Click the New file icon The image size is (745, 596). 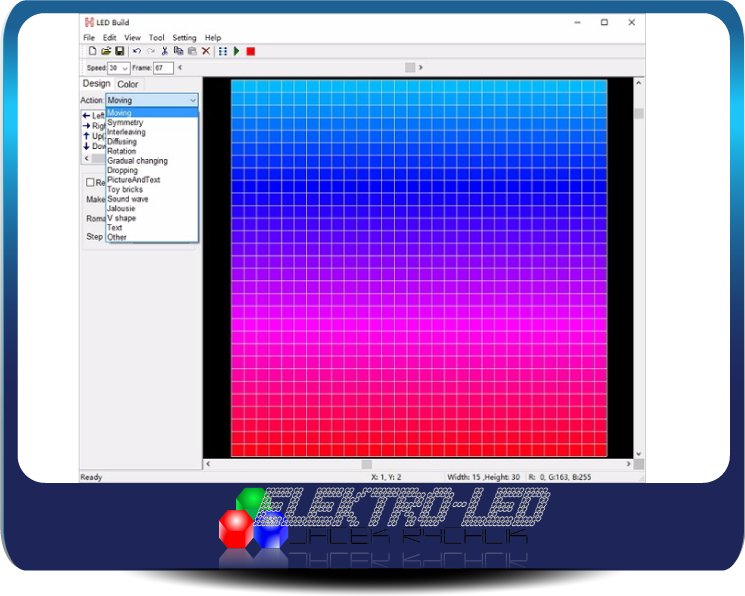click(x=92, y=51)
